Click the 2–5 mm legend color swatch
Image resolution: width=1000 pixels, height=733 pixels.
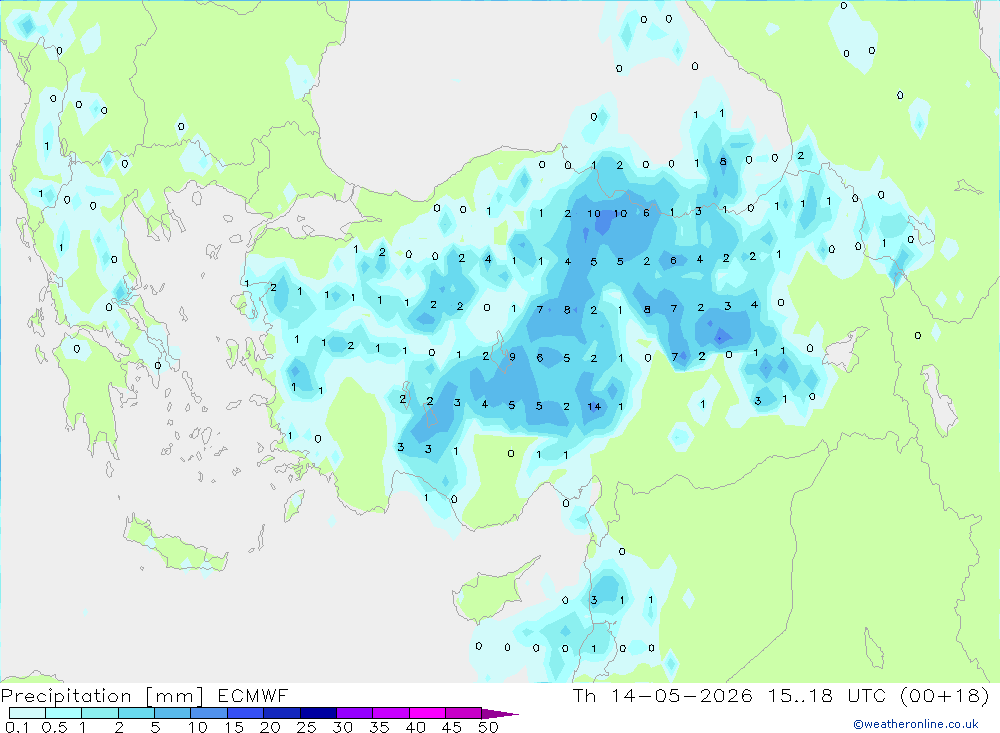pyautogui.click(x=136, y=713)
